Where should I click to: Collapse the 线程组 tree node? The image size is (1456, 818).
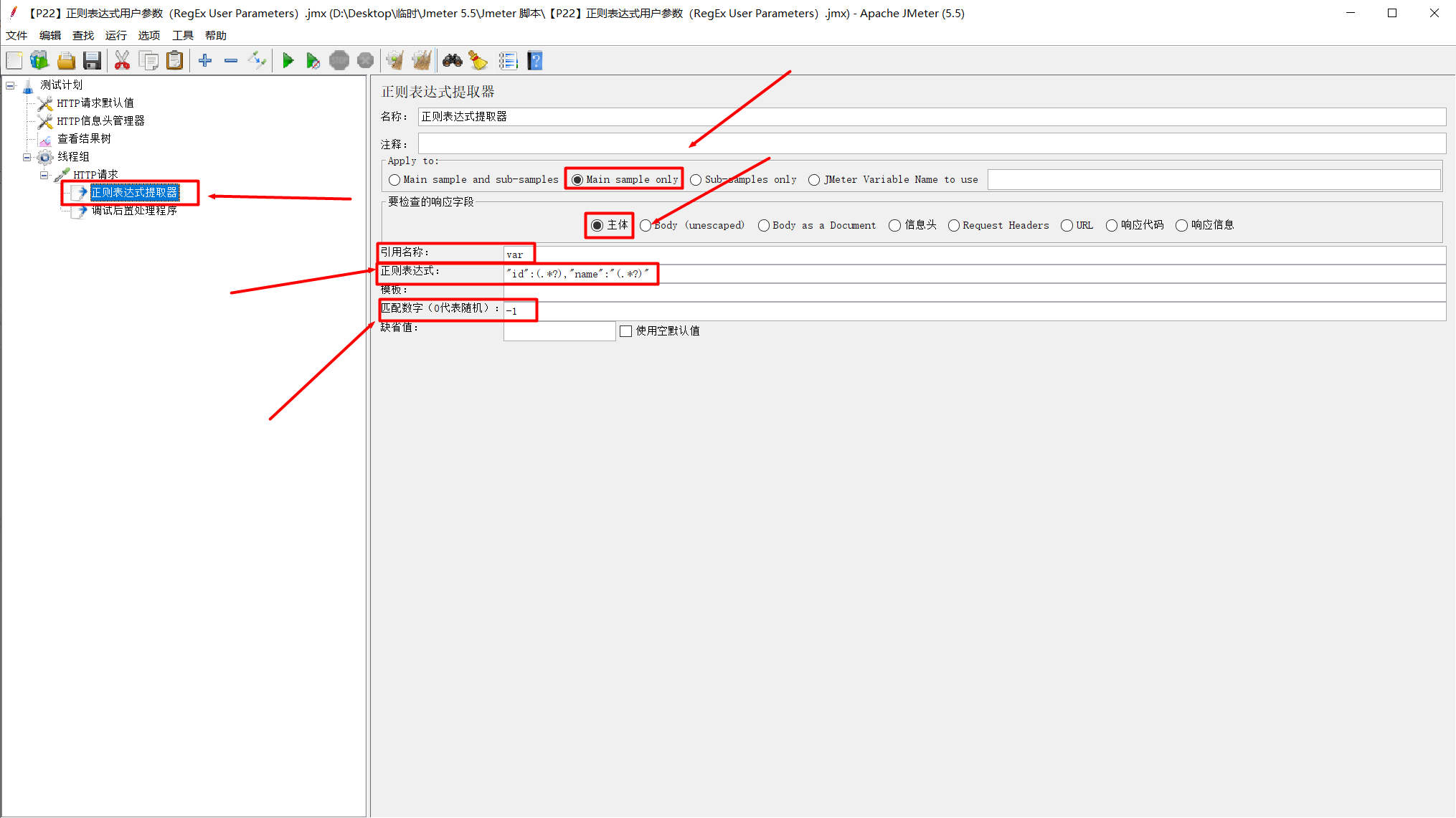point(26,156)
